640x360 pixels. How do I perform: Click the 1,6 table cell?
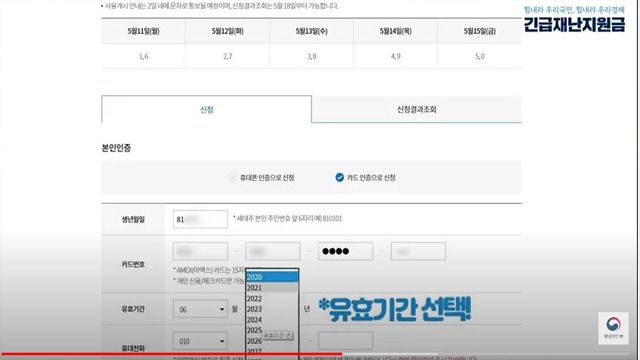143,56
